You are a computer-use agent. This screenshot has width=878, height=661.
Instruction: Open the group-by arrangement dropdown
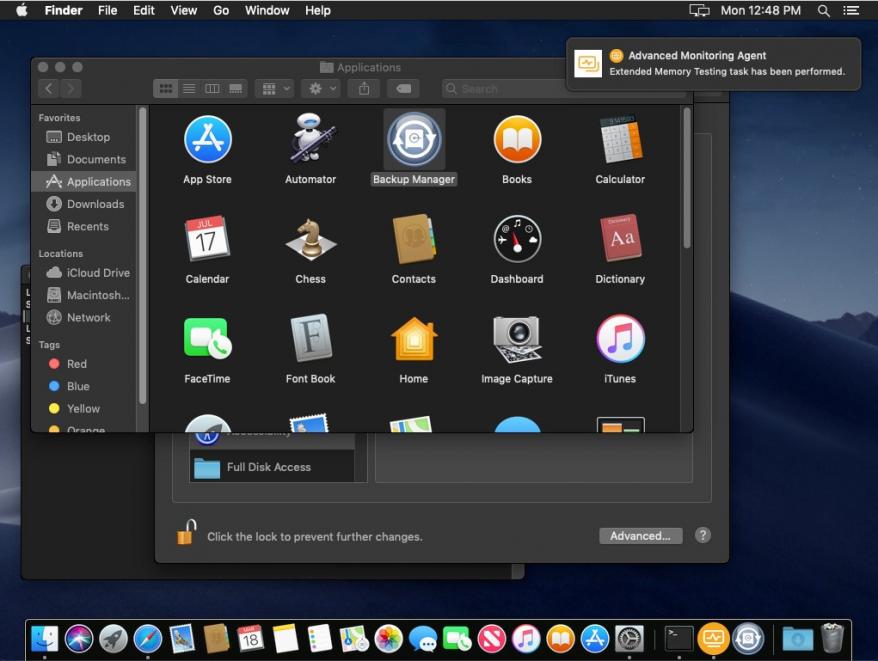[274, 89]
